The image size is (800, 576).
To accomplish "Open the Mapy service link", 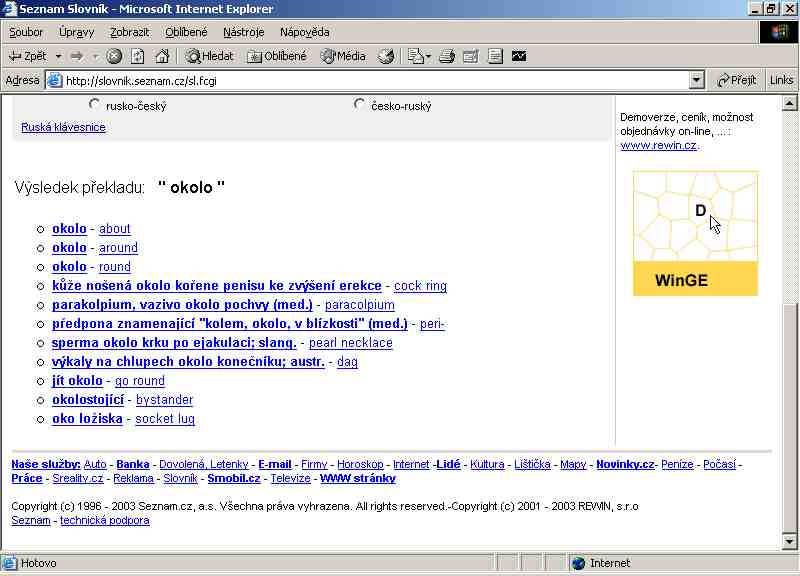I will coord(573,464).
